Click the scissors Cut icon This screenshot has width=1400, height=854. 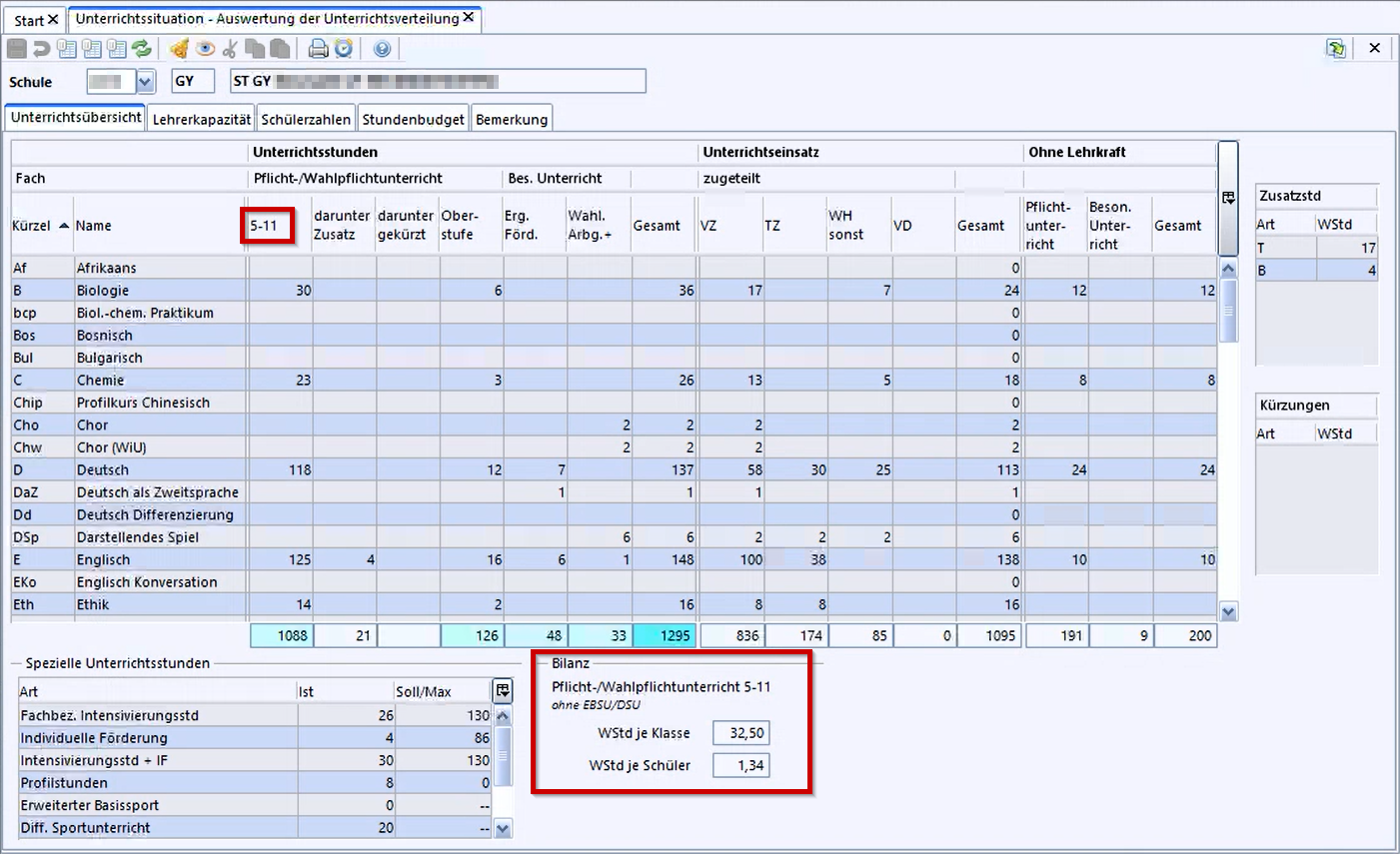[230, 48]
